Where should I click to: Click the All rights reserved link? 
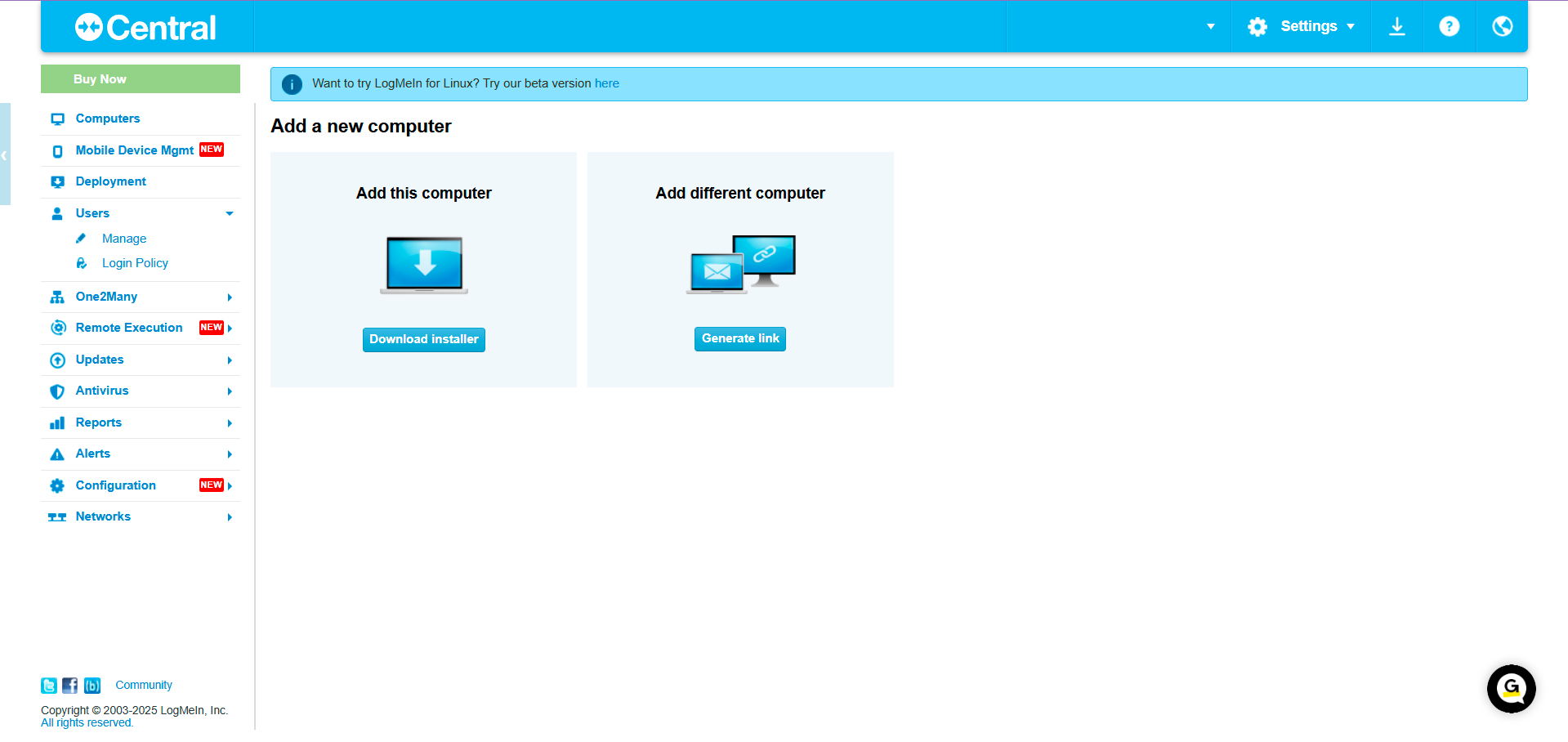[x=87, y=723]
